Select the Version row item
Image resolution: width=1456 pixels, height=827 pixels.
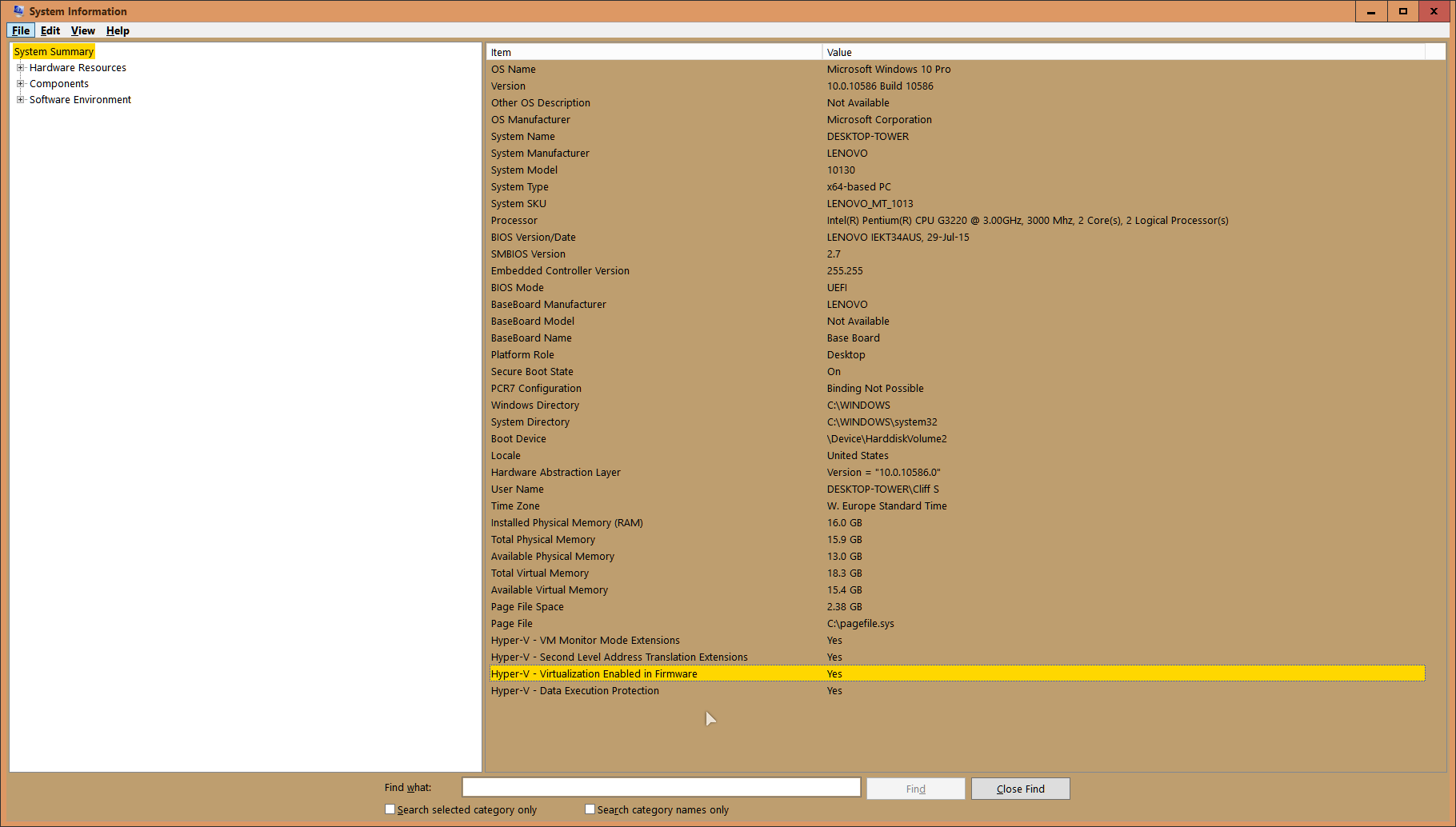(957, 86)
